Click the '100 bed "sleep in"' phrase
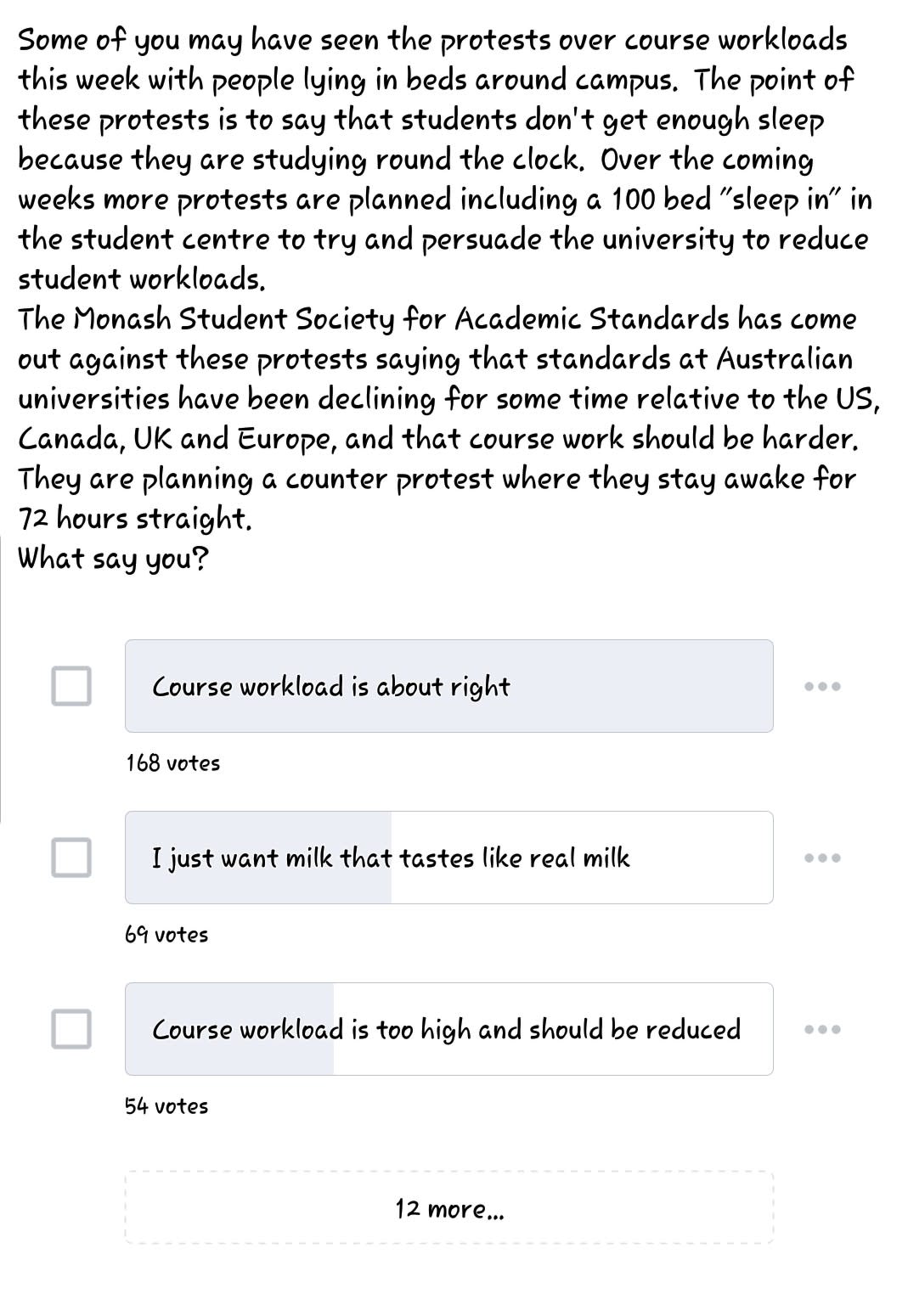This screenshot has height=1316, width=908. pos(729,200)
